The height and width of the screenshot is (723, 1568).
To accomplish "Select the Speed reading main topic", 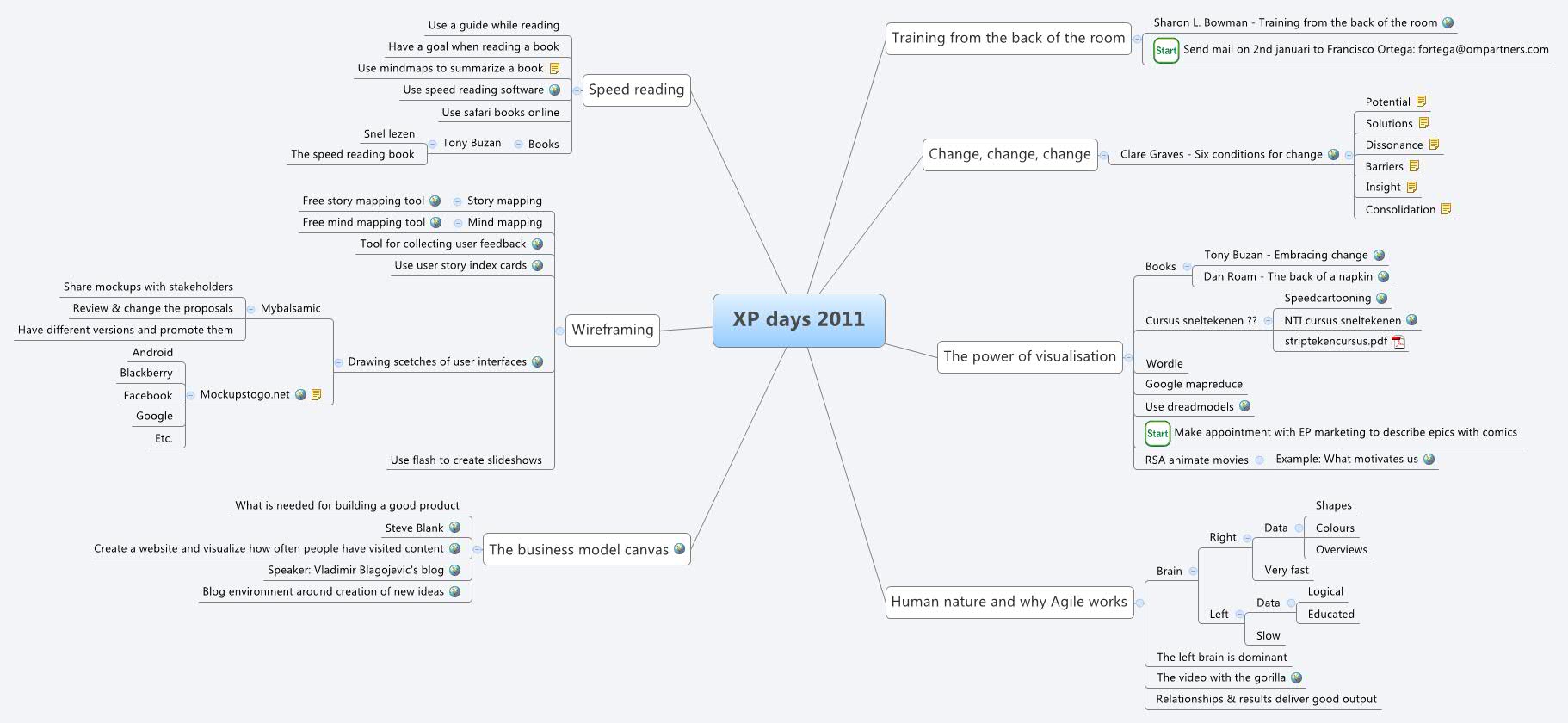I will [636, 90].
